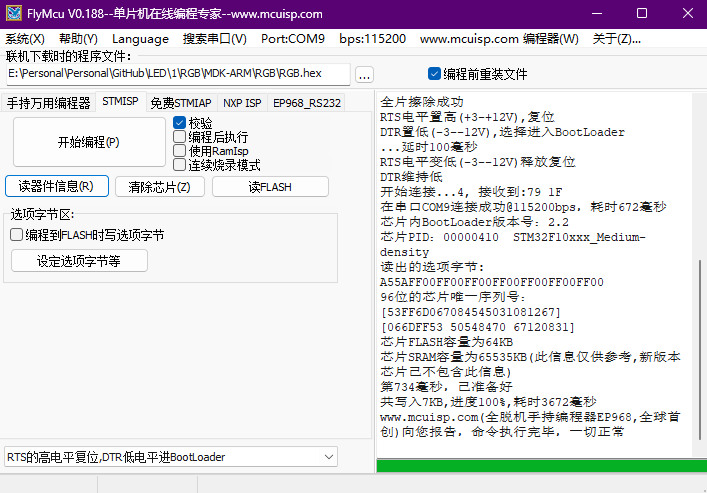Click the log line ...延时100毫秒

(429, 147)
